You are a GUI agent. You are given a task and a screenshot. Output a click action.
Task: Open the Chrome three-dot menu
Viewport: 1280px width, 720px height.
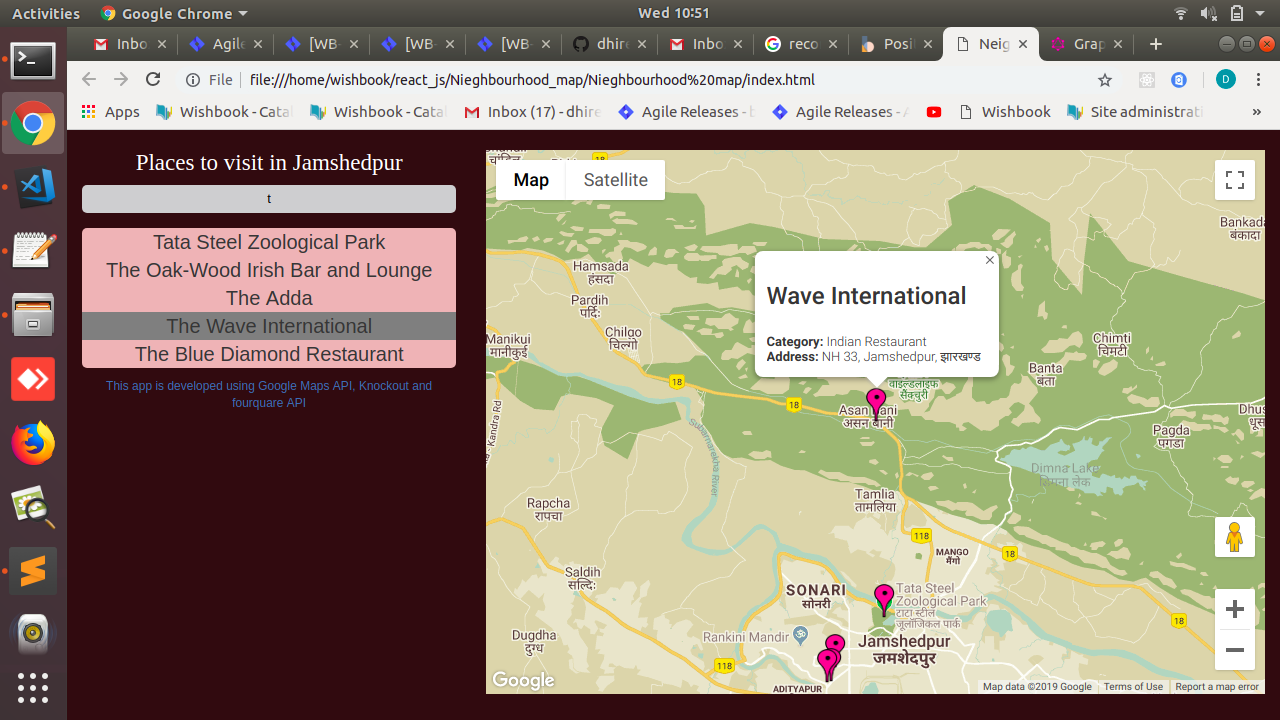click(1257, 80)
